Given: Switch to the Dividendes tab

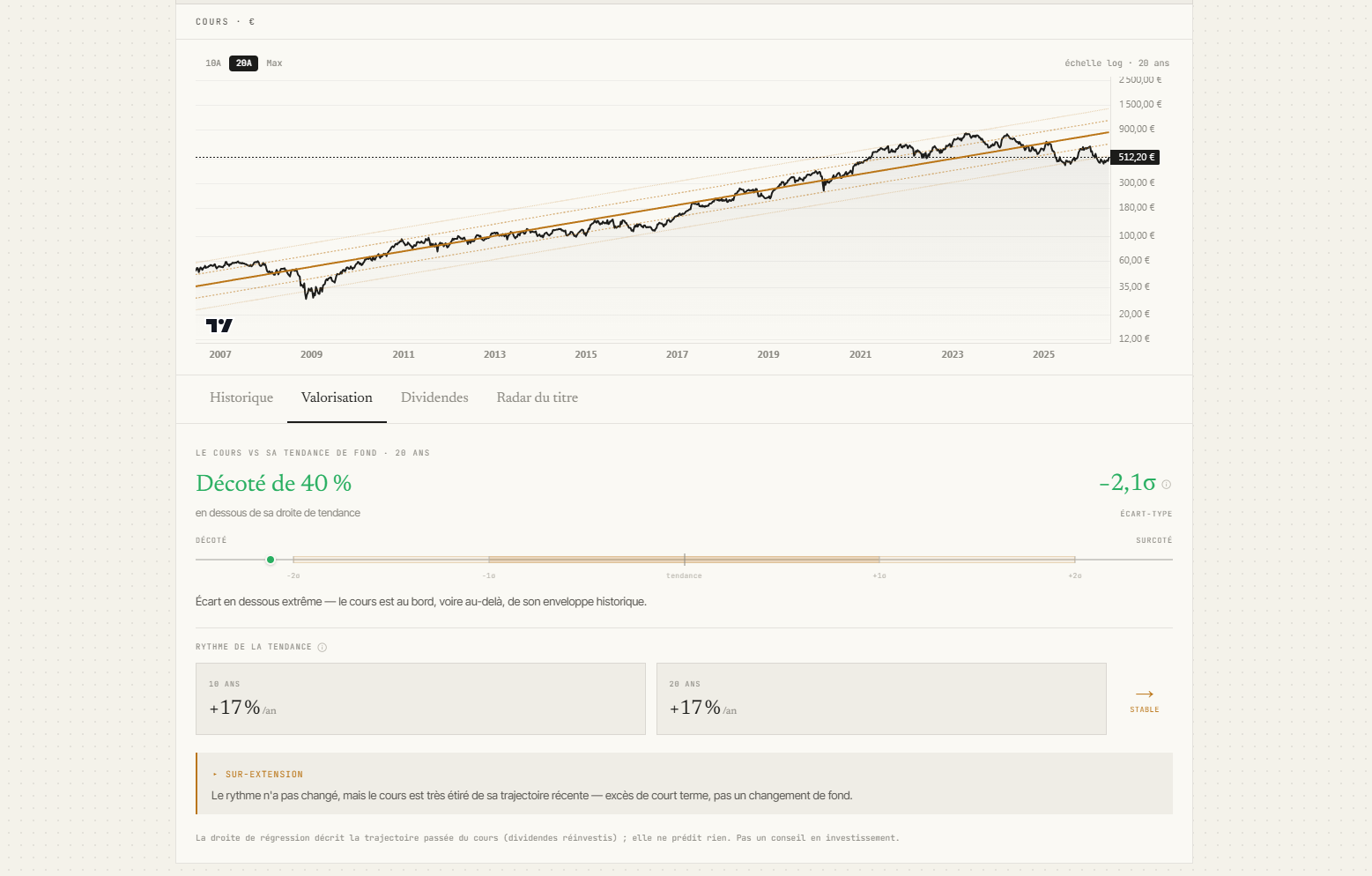Looking at the screenshot, I should pyautogui.click(x=434, y=397).
